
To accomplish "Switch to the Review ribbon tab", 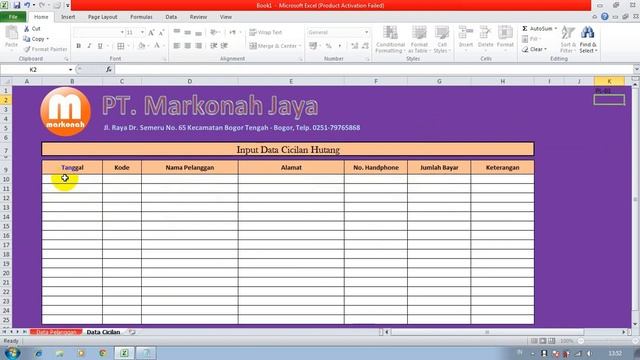I will point(198,17).
